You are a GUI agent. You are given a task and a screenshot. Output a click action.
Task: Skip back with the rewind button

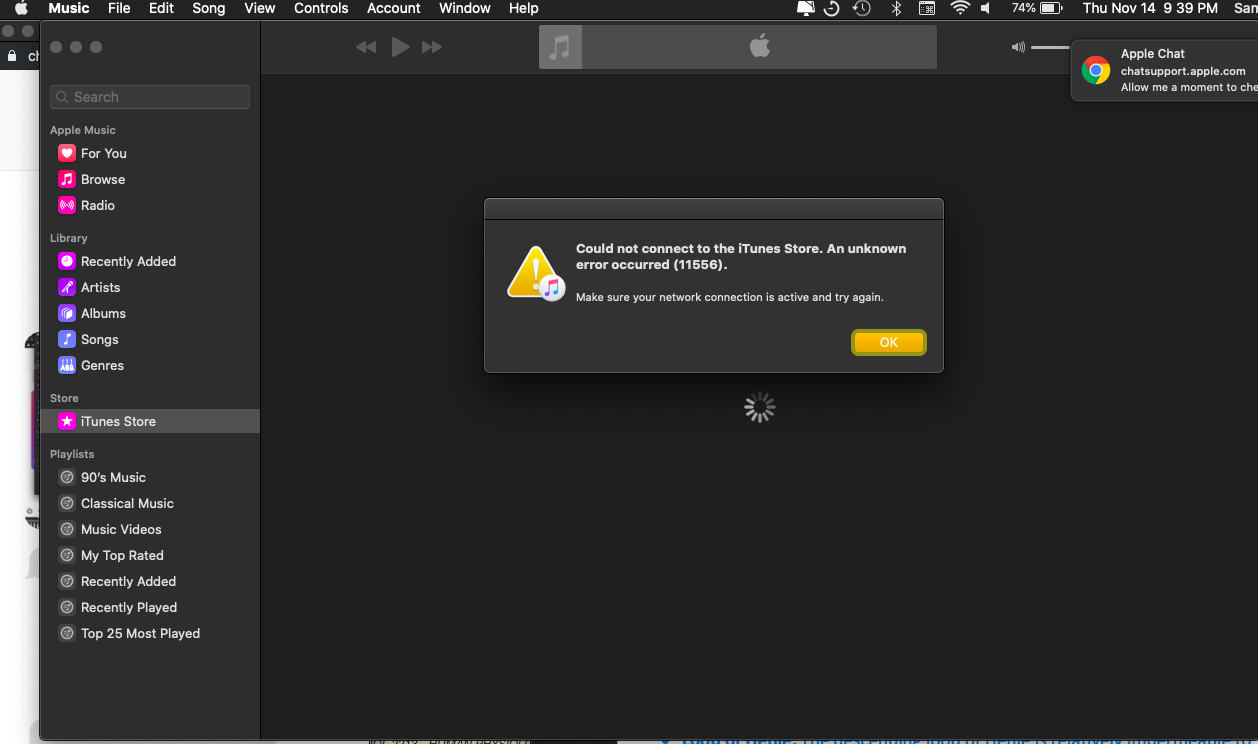[x=366, y=47]
